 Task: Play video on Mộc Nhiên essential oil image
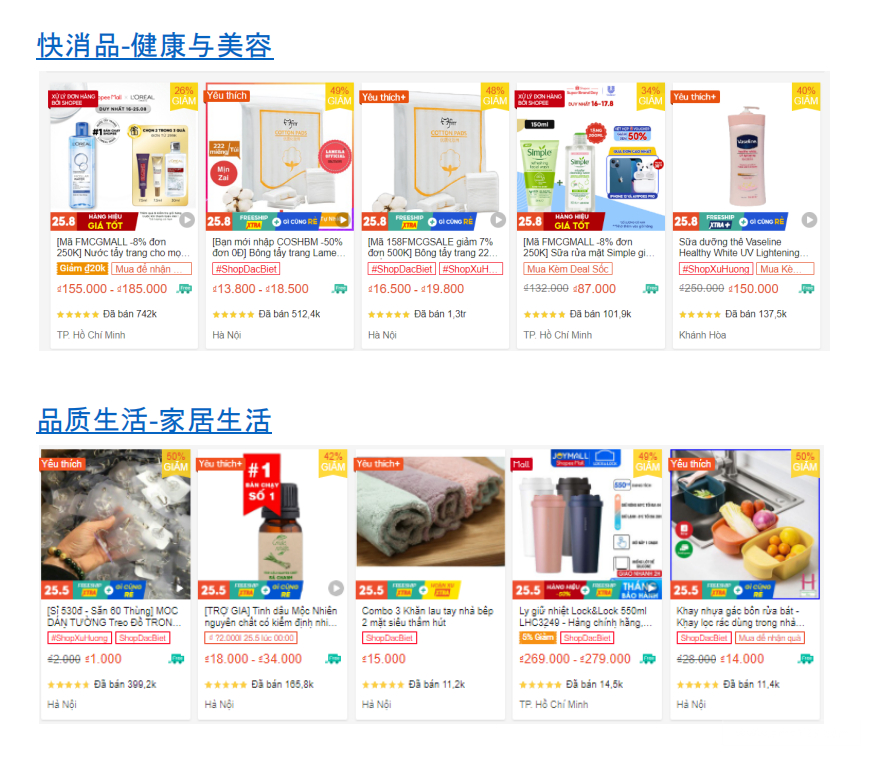click(336, 588)
